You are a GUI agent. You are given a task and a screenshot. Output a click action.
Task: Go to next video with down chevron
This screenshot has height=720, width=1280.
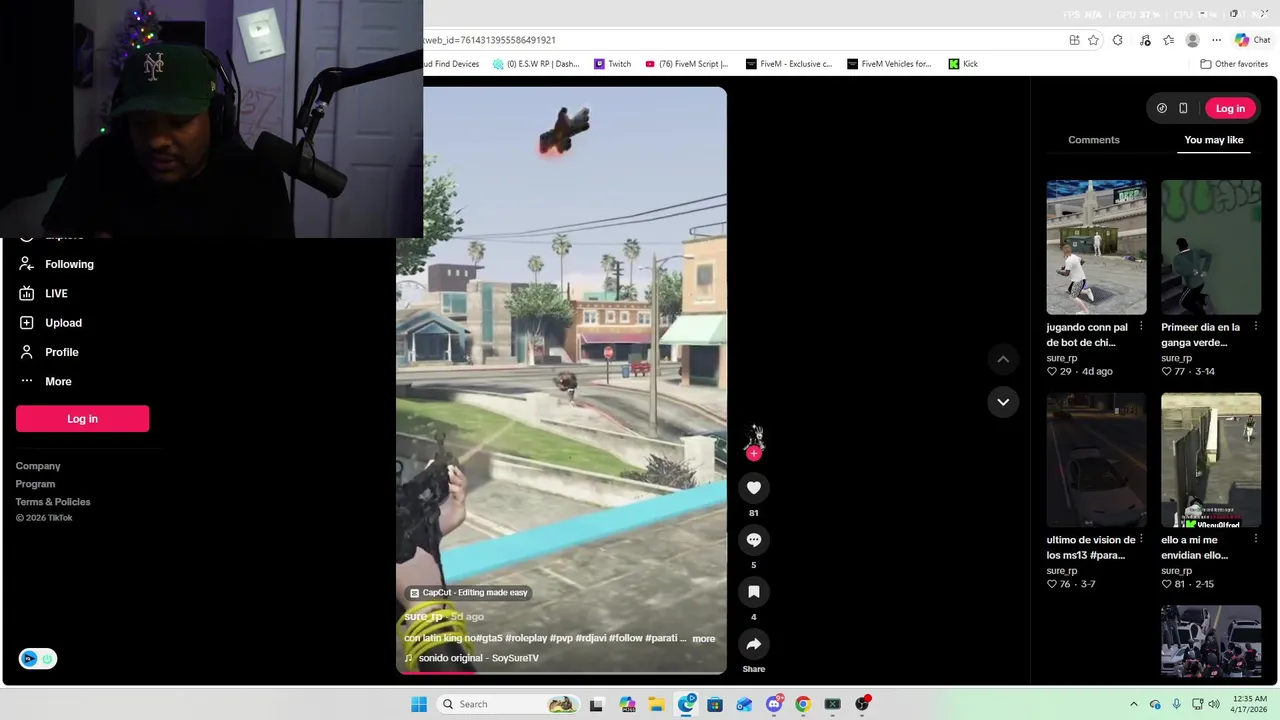[1003, 402]
